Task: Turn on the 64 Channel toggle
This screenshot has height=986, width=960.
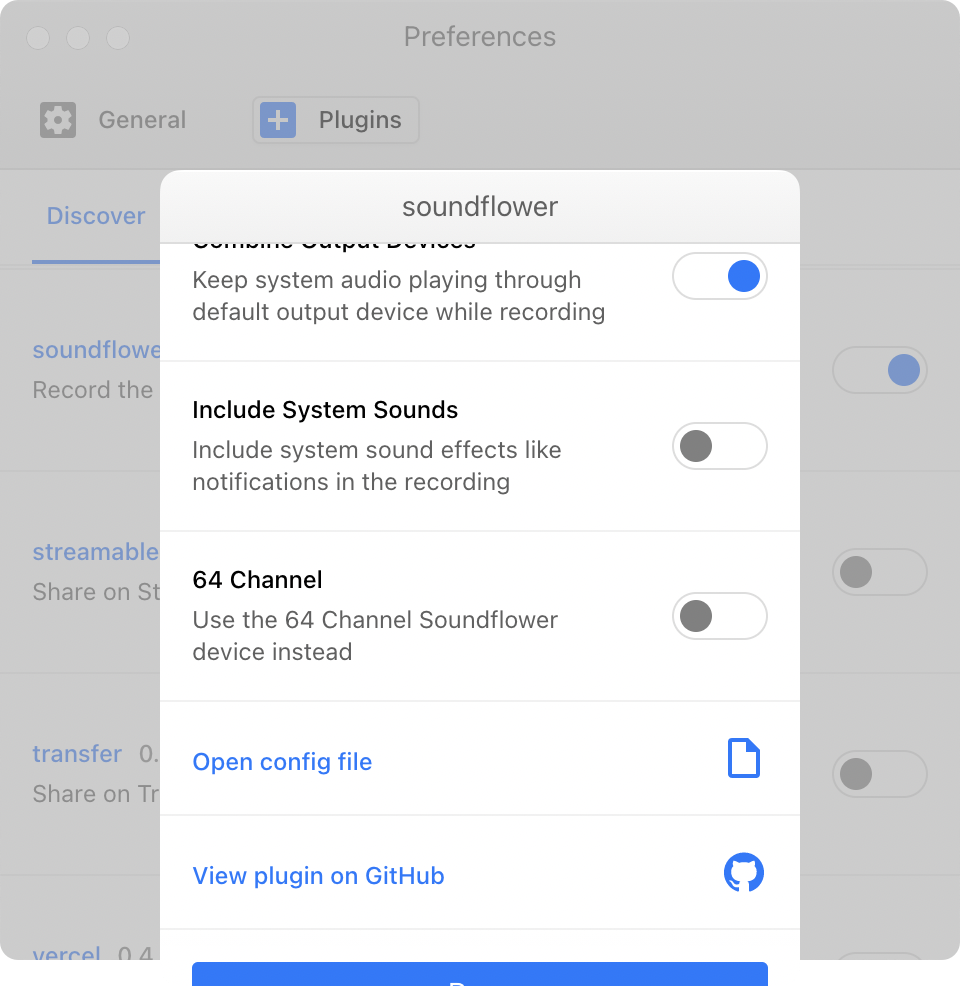Action: point(720,616)
